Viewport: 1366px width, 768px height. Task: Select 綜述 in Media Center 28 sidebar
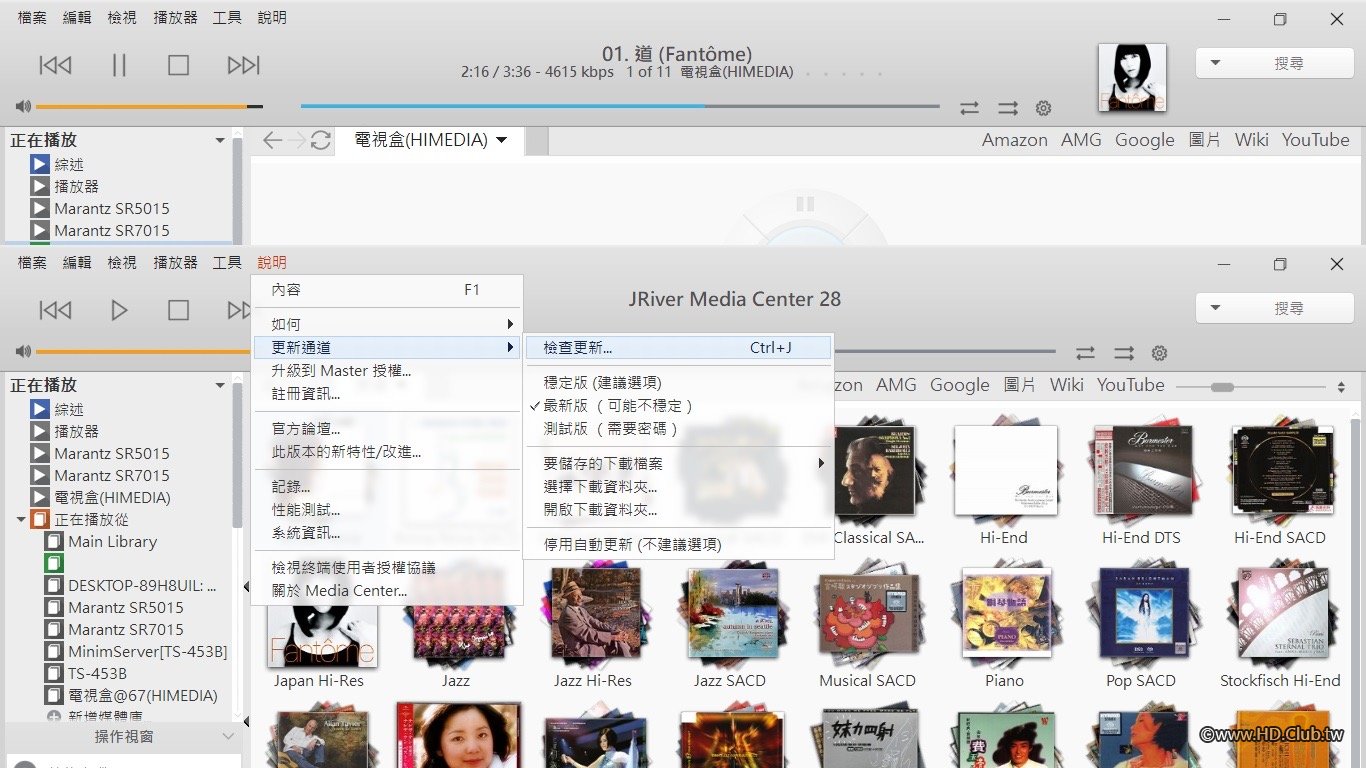(x=69, y=410)
